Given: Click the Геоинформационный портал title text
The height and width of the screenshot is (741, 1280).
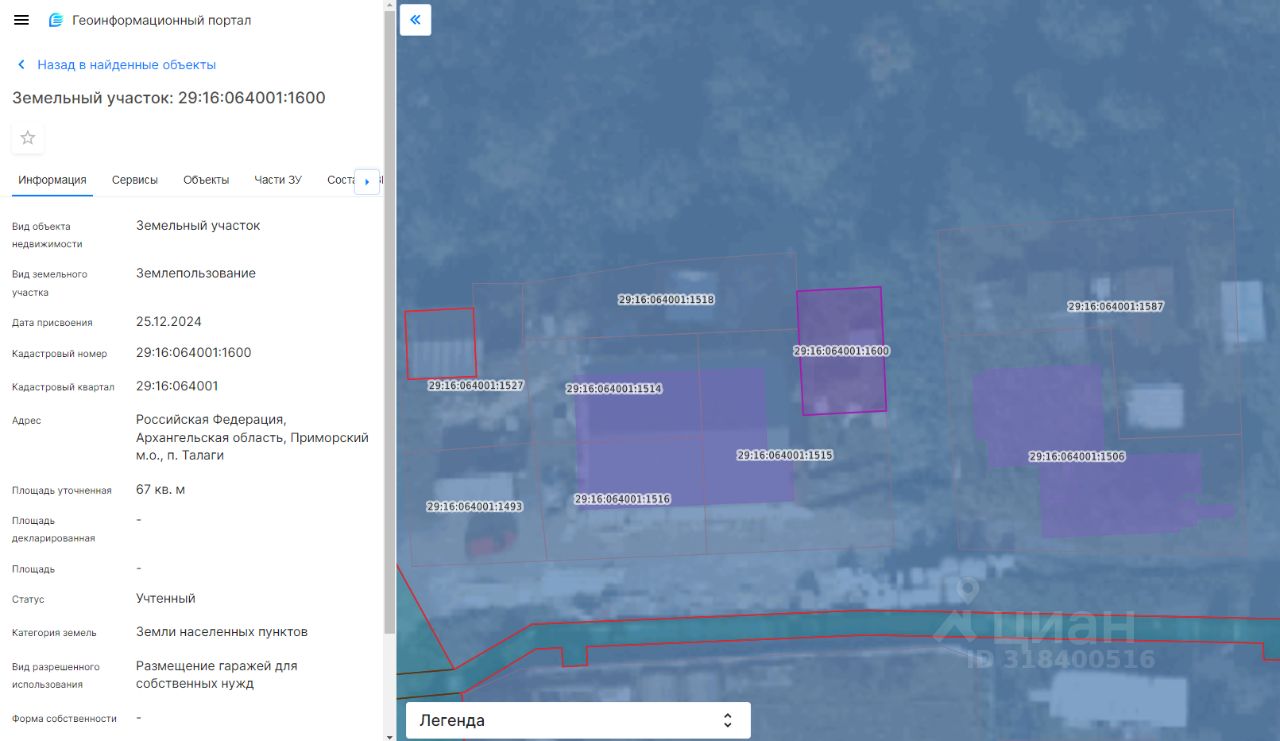Looking at the screenshot, I should [x=162, y=20].
